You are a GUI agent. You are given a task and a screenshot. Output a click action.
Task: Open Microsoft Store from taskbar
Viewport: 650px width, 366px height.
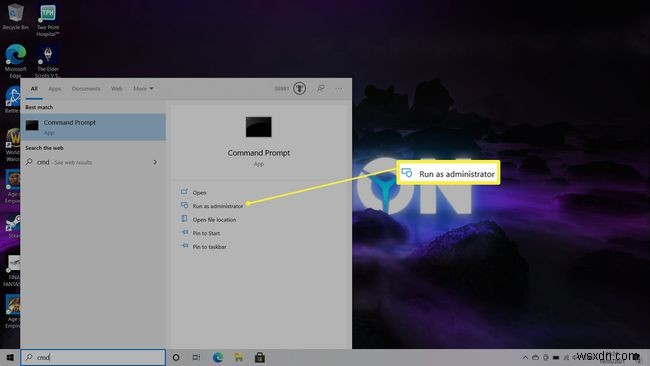[260, 357]
